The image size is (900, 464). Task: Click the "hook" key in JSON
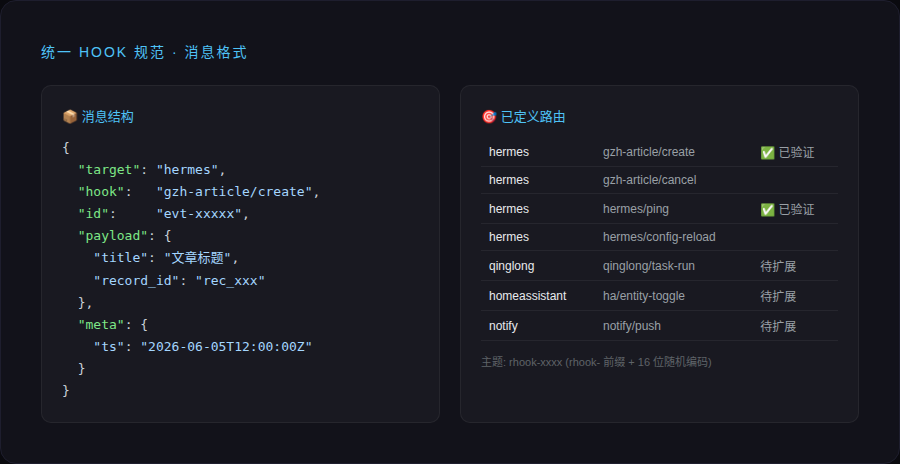pos(102,192)
